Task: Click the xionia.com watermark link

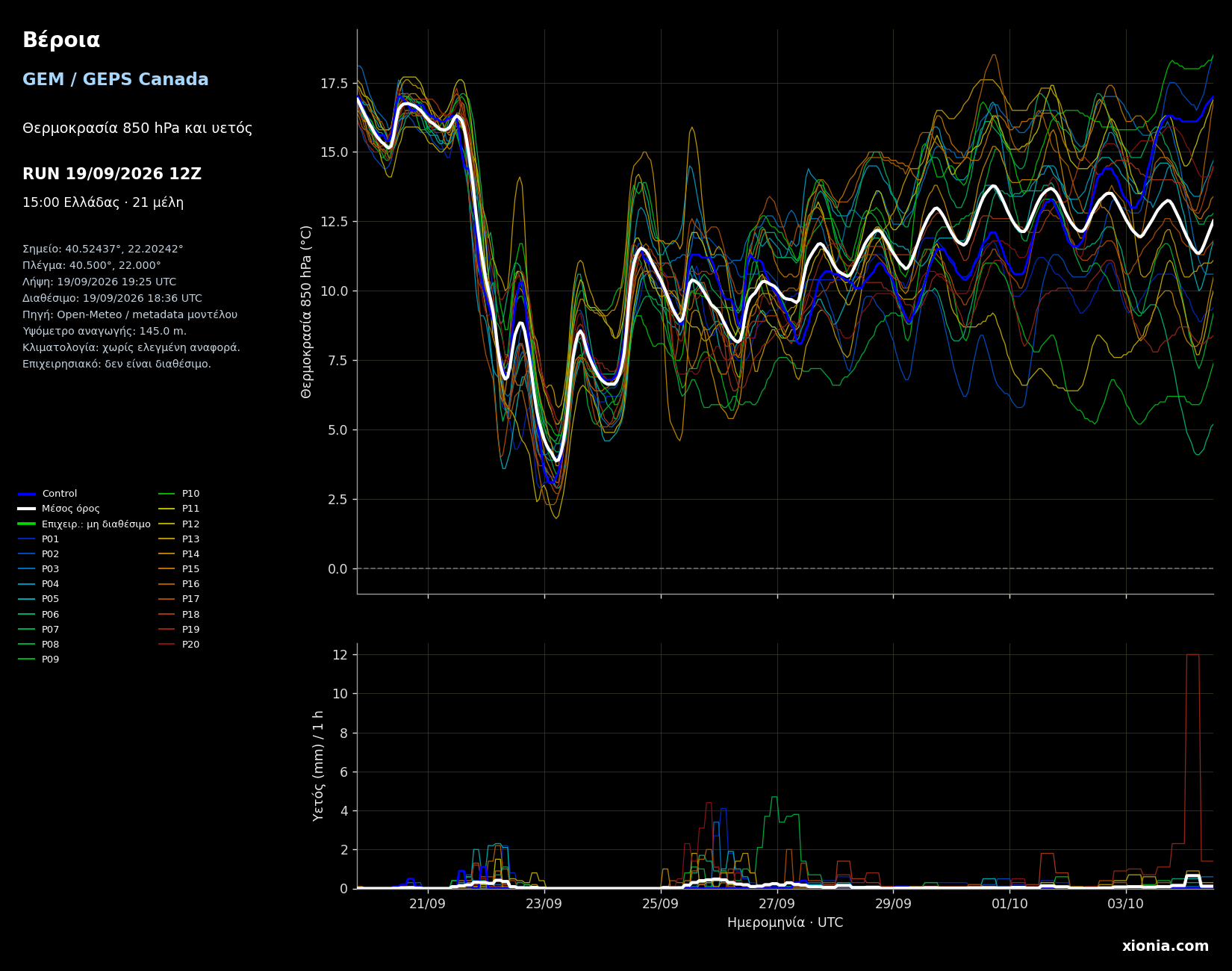Action: point(1165,946)
